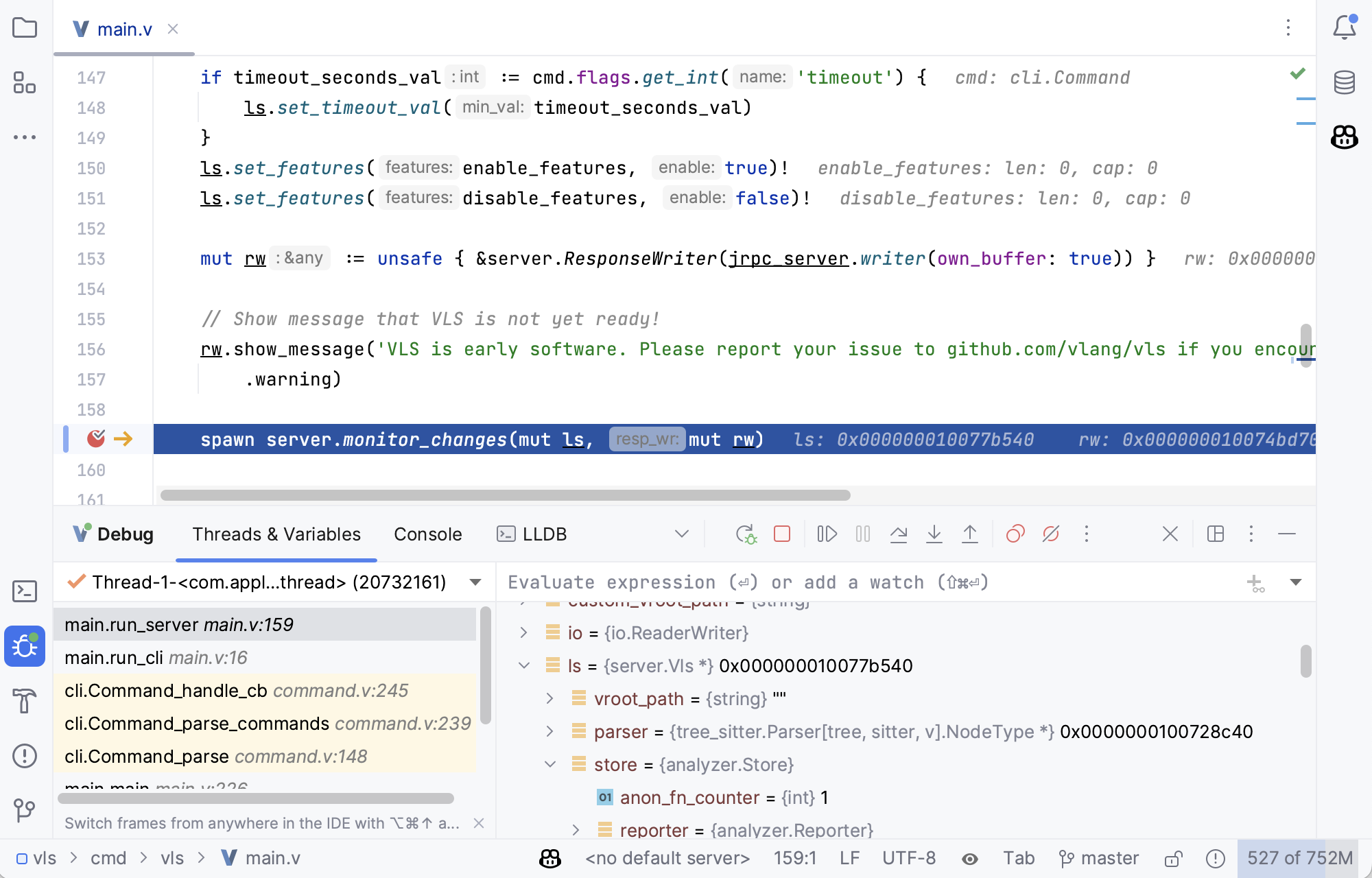
Task: Open View Breakpoints dialog icon
Action: [x=1015, y=534]
